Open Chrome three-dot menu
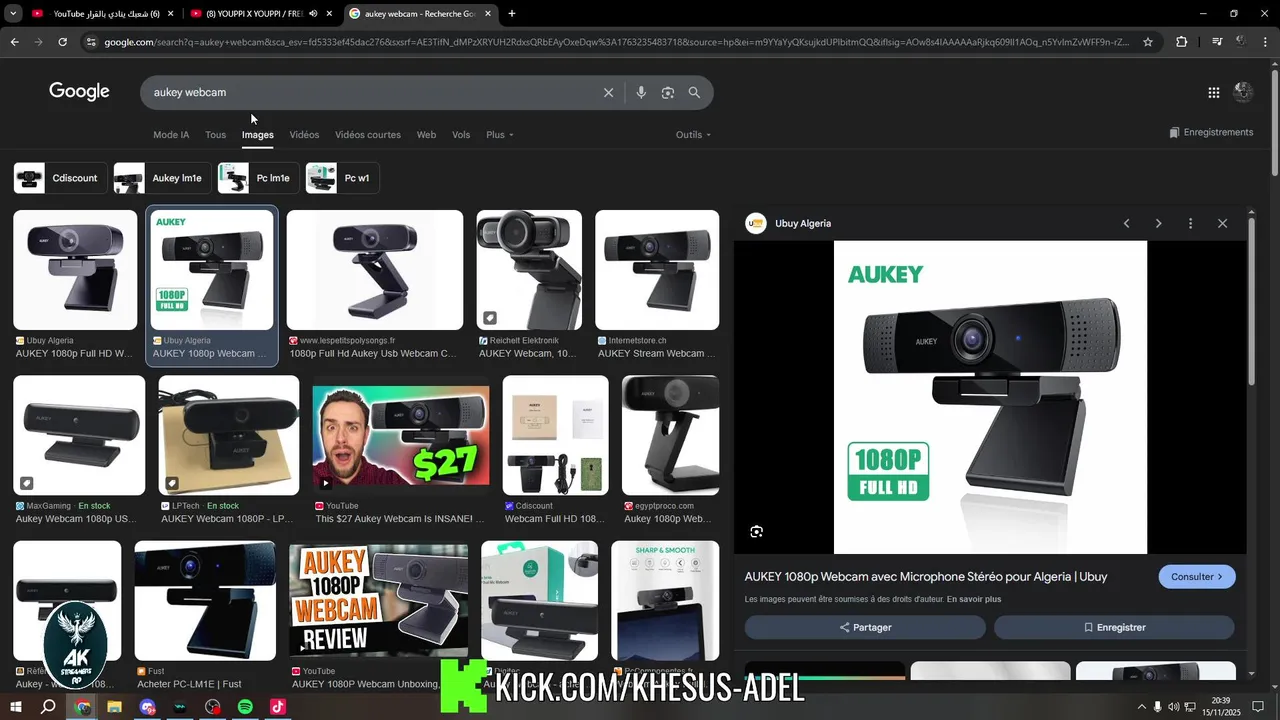Image resolution: width=1280 pixels, height=720 pixels. [1266, 42]
